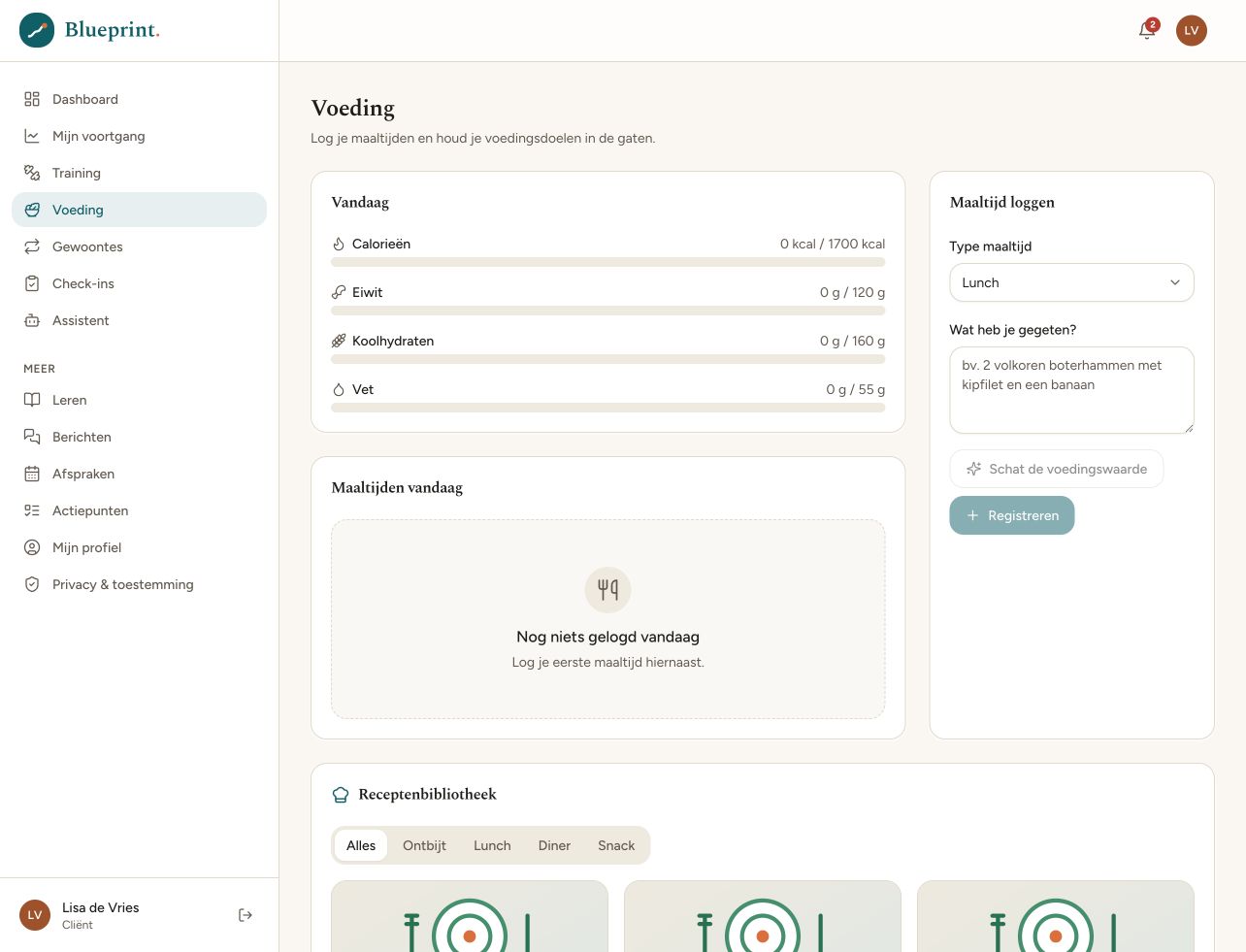Click the "Log je eerste maaltijd hiernaast." text
The width and height of the screenshot is (1246, 952).
607,662
